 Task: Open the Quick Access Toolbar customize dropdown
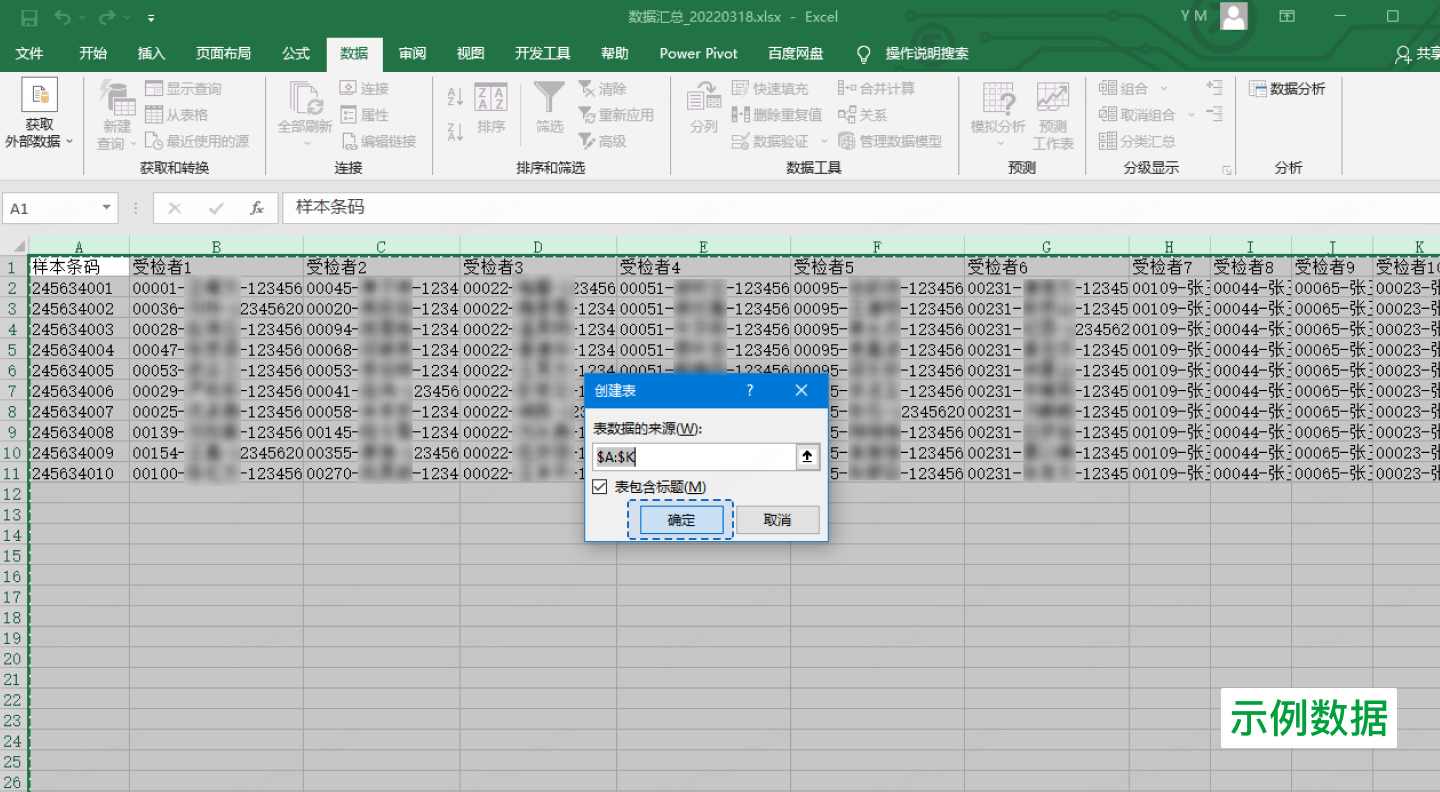tap(151, 17)
